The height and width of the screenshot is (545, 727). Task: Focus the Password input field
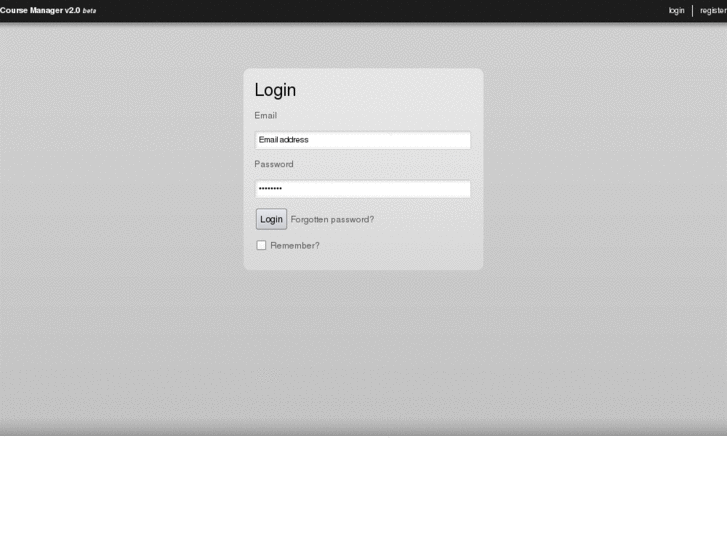[363, 189]
